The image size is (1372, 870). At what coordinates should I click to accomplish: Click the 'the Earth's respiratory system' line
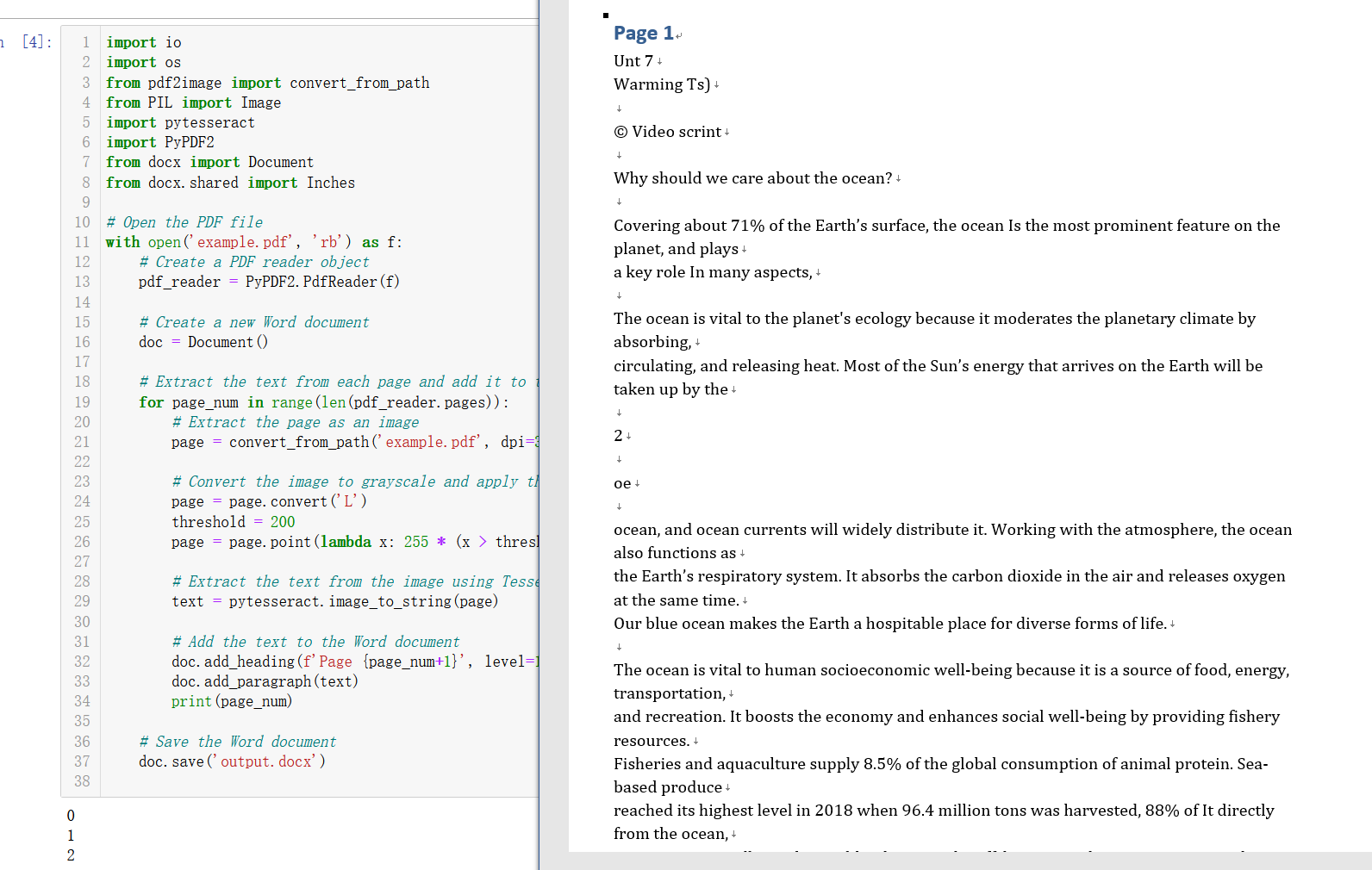[x=949, y=576]
